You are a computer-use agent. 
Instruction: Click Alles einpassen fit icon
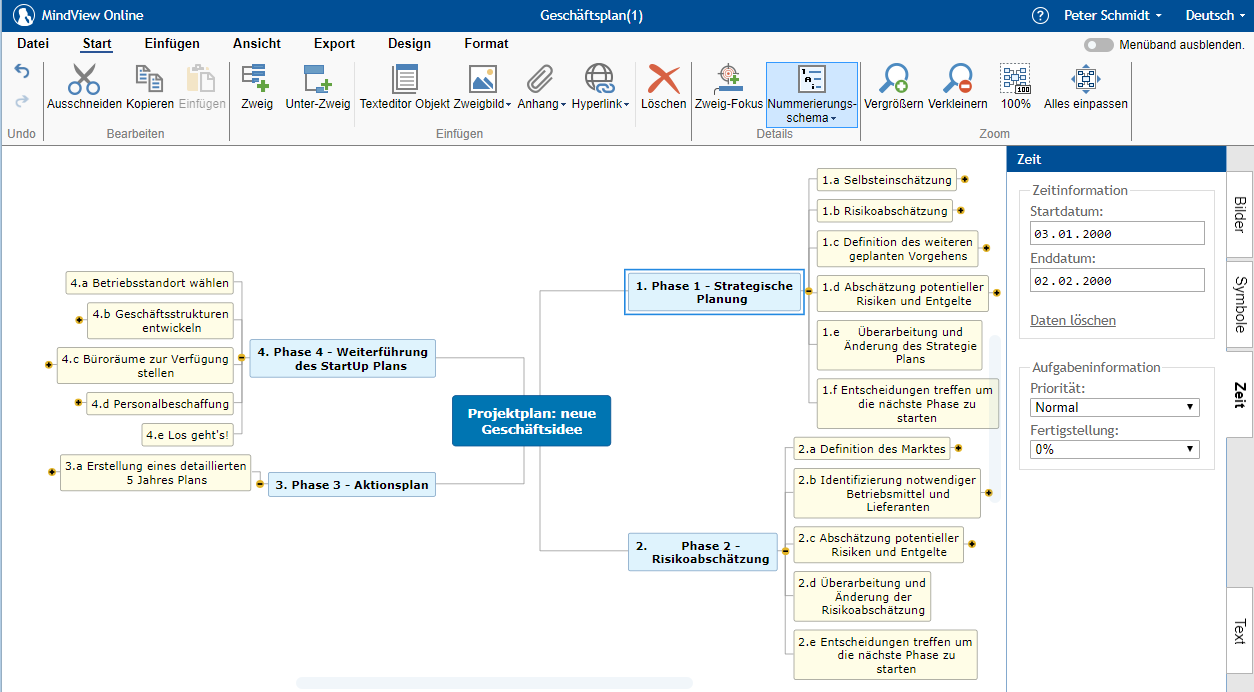click(1086, 79)
